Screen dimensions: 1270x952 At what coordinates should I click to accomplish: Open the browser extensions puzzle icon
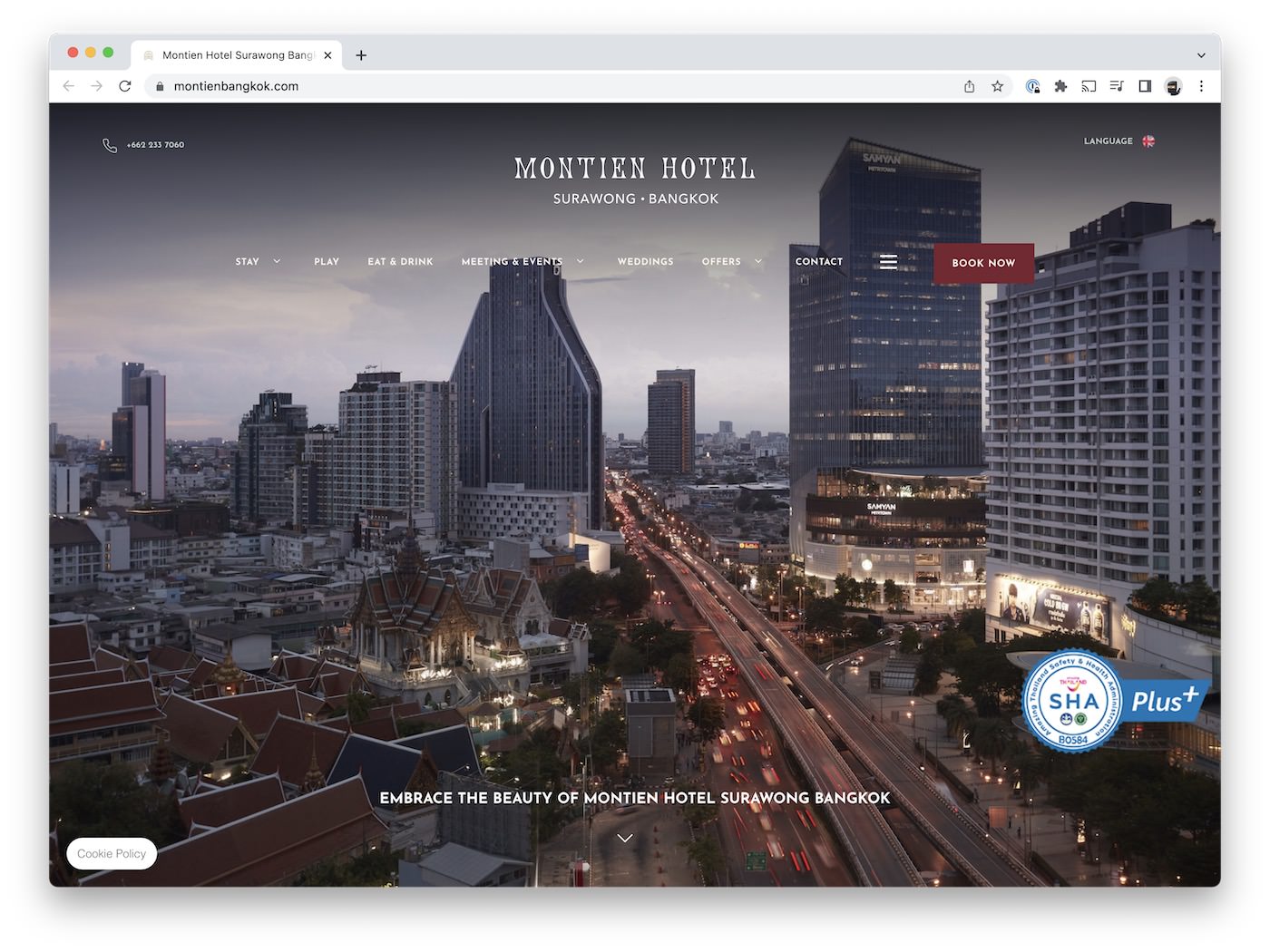tap(1060, 86)
